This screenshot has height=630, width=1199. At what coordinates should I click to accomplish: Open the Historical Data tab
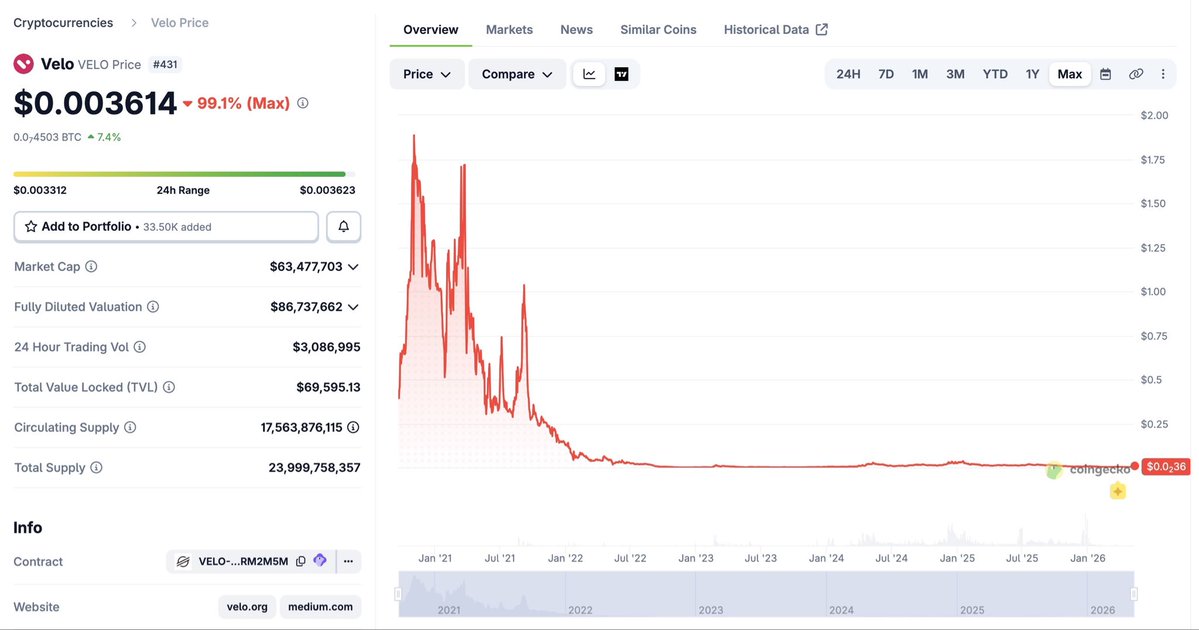pos(775,30)
